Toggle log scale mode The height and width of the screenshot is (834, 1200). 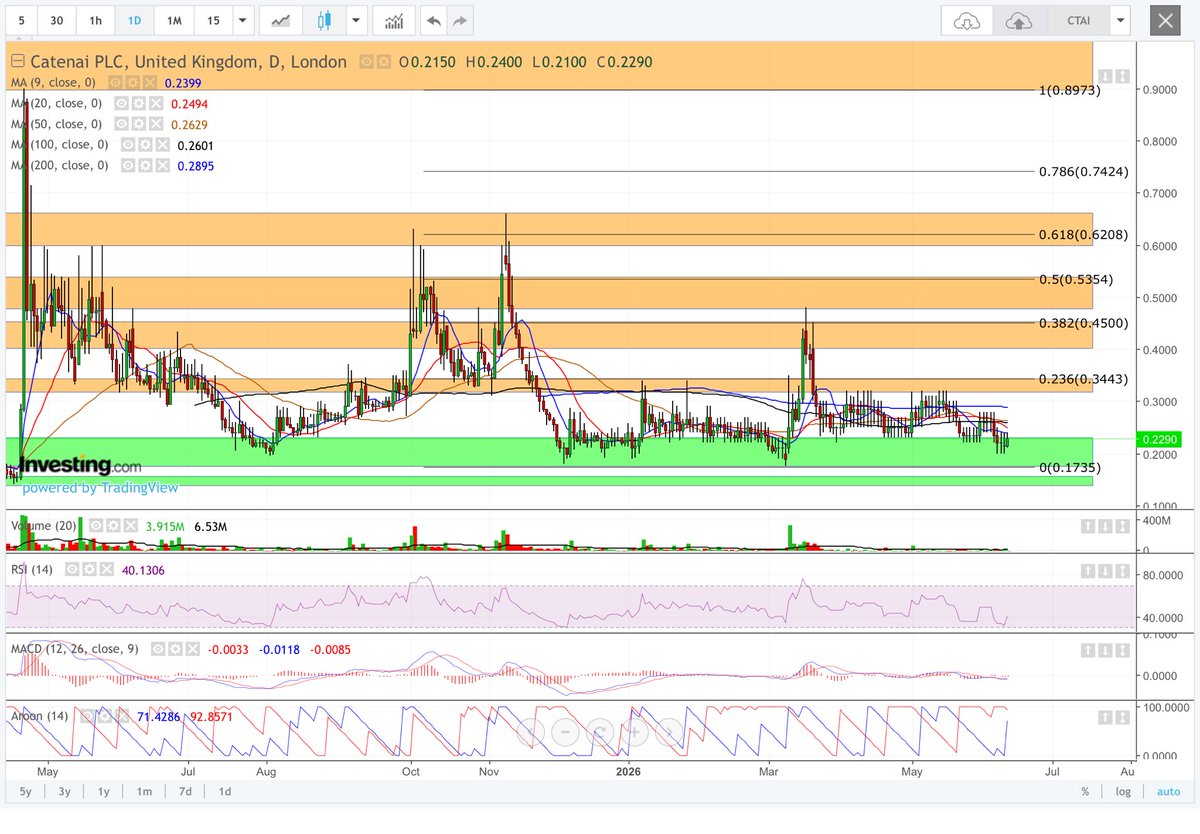1123,792
